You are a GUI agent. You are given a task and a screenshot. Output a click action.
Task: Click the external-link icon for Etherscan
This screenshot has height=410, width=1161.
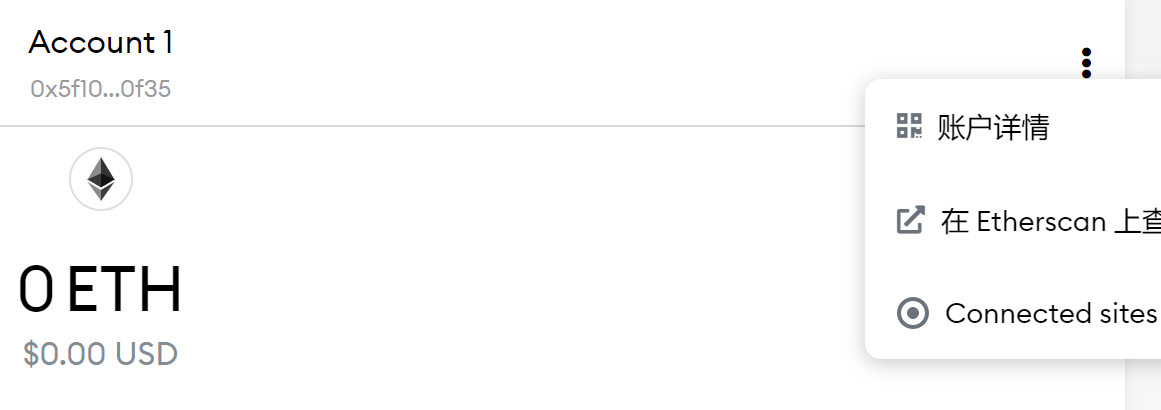tap(910, 220)
